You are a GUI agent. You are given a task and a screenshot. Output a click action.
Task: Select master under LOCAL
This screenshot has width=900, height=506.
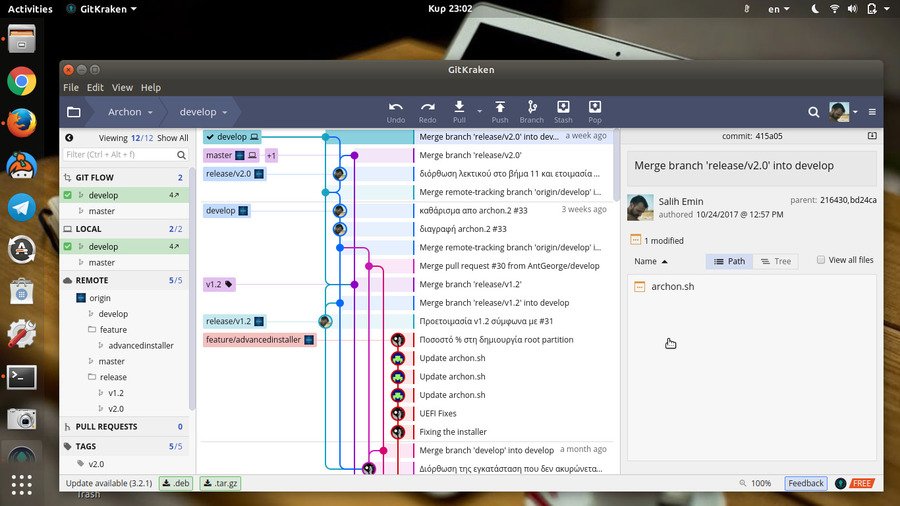(102, 262)
